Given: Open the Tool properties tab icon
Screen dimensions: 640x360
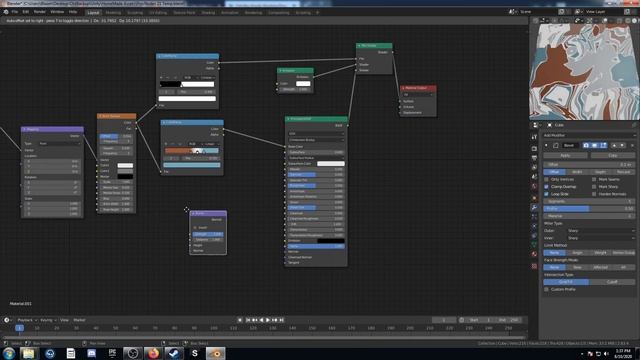Looking at the screenshot, I should pyautogui.click(x=534, y=137).
